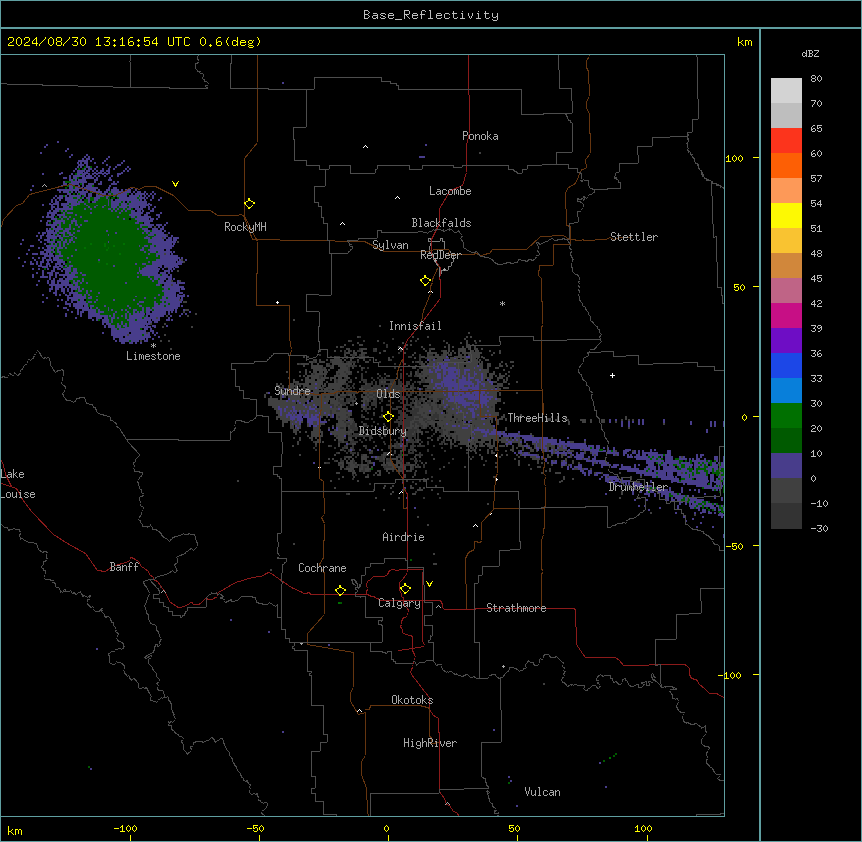Click the ThreeHills label
The image size is (862, 842).
537,418
